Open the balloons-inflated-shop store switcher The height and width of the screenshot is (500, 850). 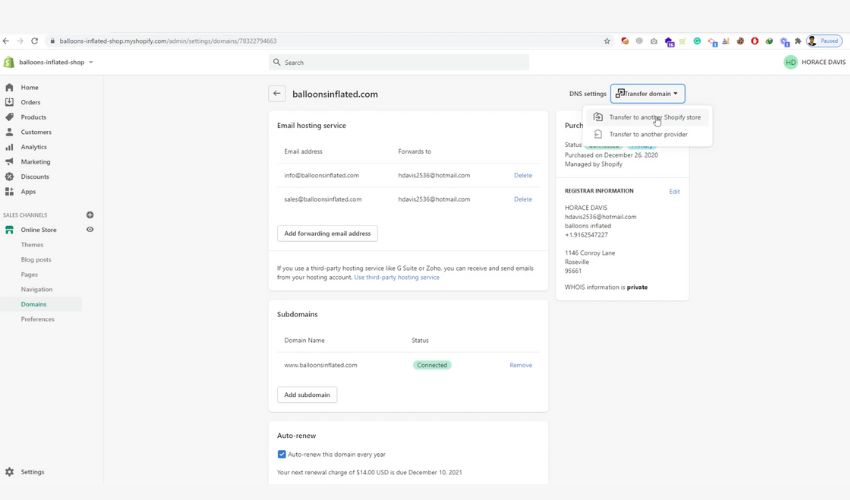click(x=56, y=62)
